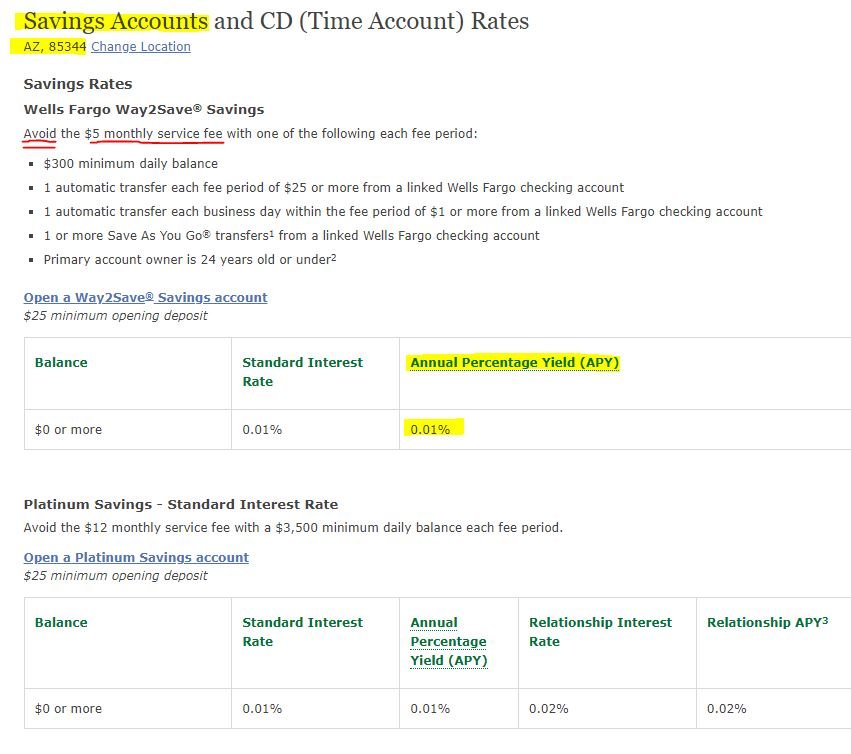
Task: Click the Standard Interest Rate header in Platinum table
Action: click(x=302, y=632)
